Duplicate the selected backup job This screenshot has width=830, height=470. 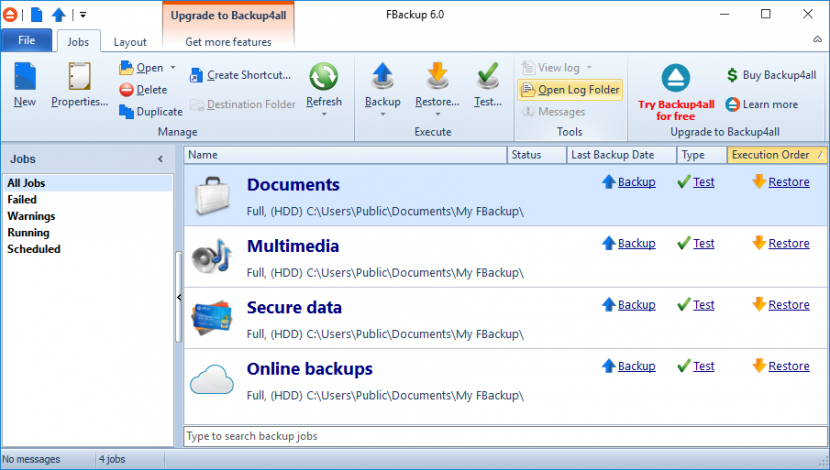tap(126, 112)
